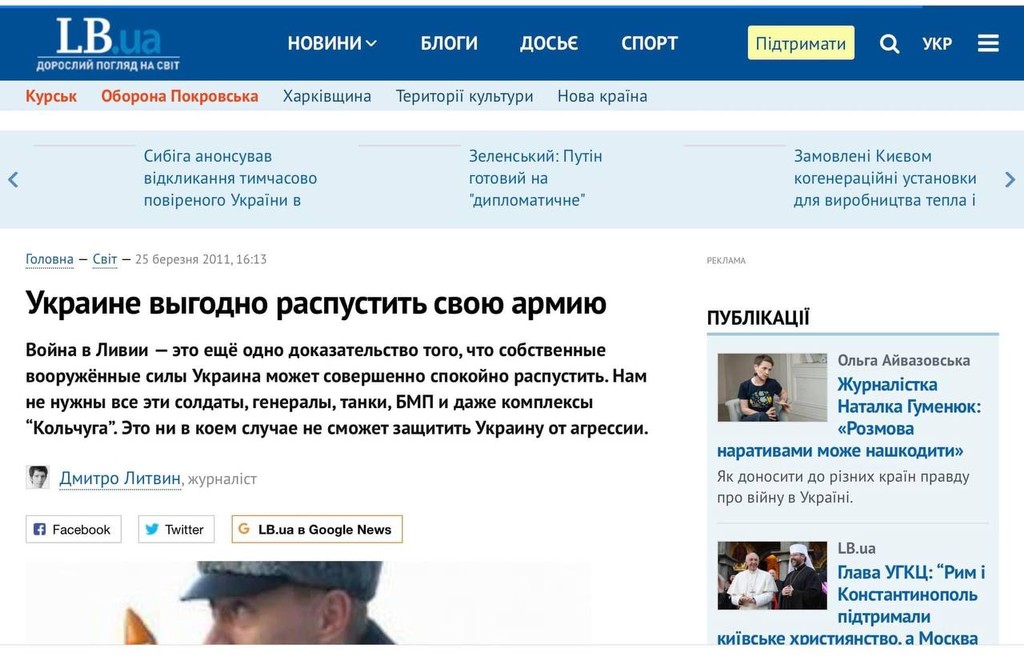Switch language to УКР
The height and width of the screenshot is (656, 1024).
(x=937, y=43)
